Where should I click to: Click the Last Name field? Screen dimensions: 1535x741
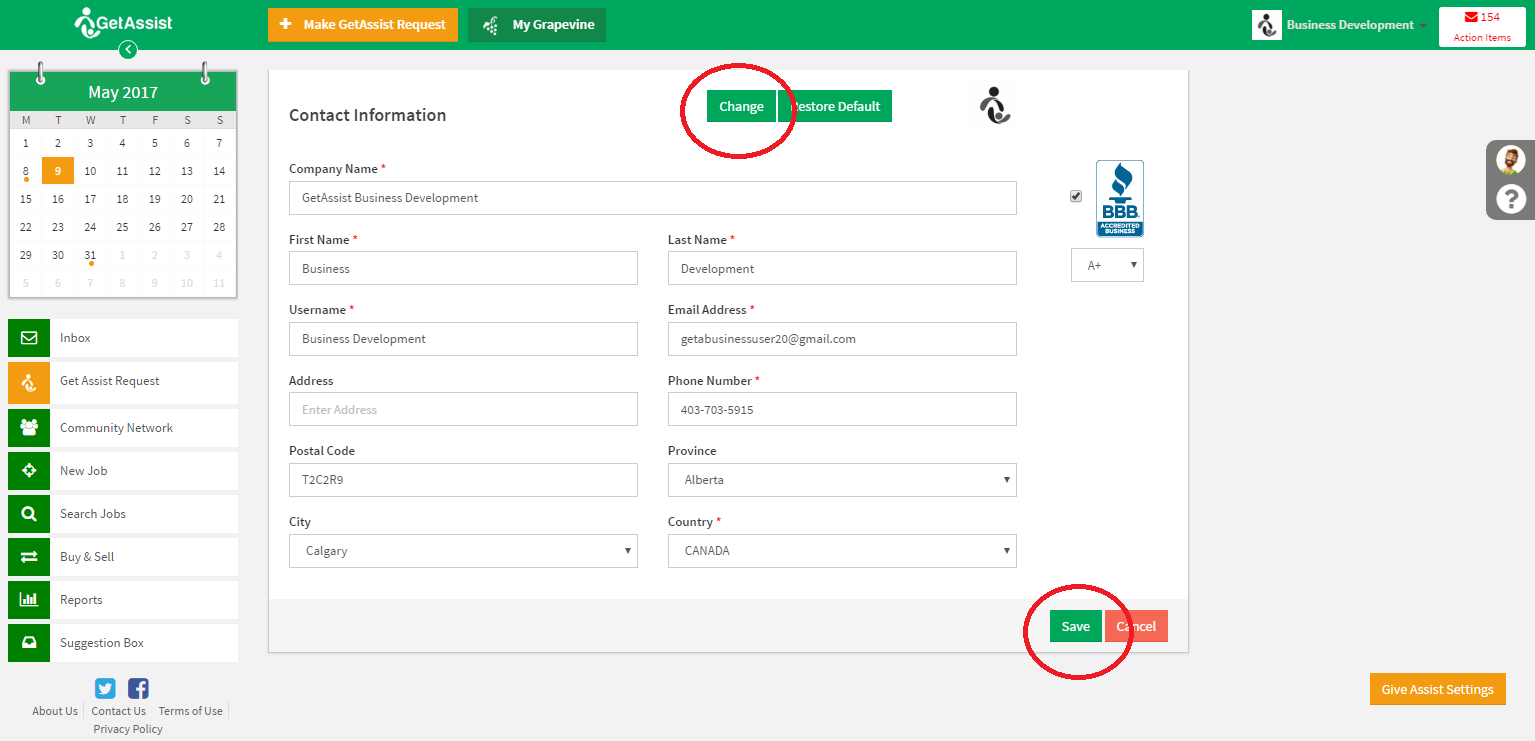(x=842, y=268)
